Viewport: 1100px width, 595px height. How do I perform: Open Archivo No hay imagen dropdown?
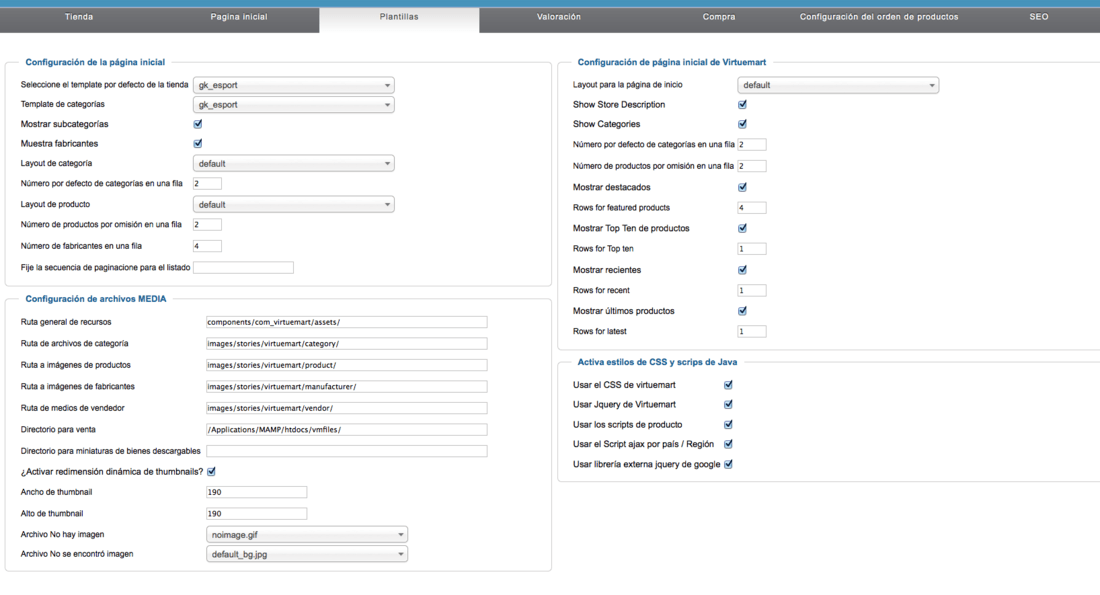click(x=307, y=535)
